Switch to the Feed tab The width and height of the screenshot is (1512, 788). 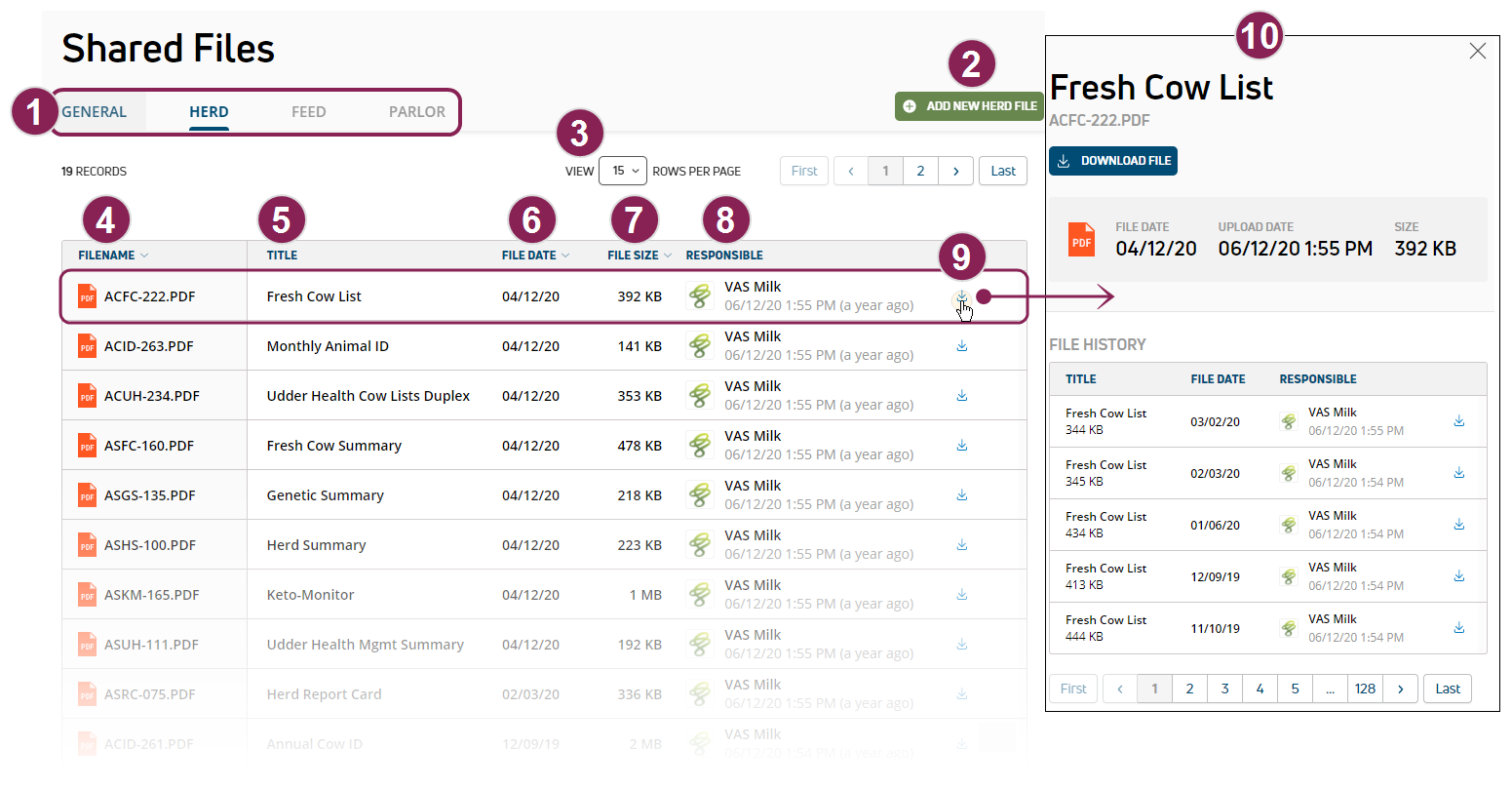(x=308, y=112)
